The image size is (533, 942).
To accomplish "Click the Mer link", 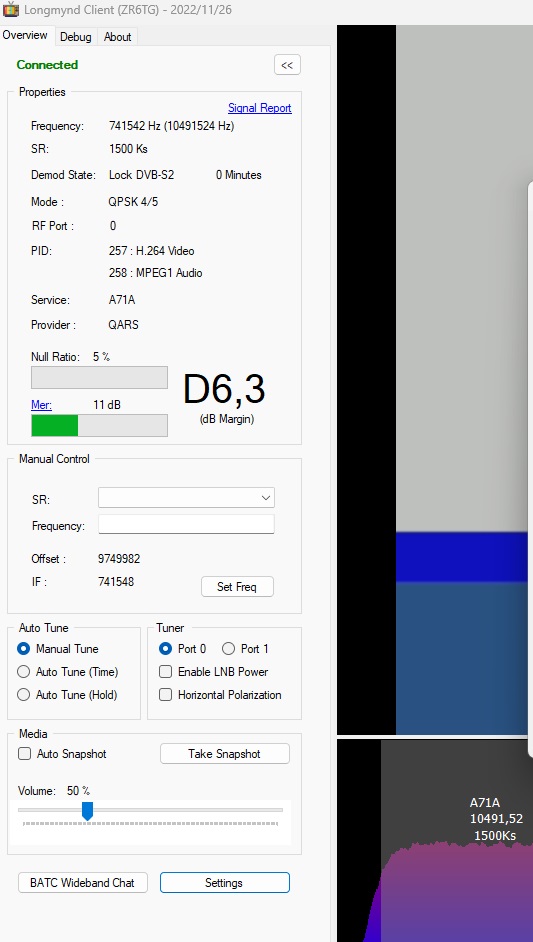I will click(41, 405).
